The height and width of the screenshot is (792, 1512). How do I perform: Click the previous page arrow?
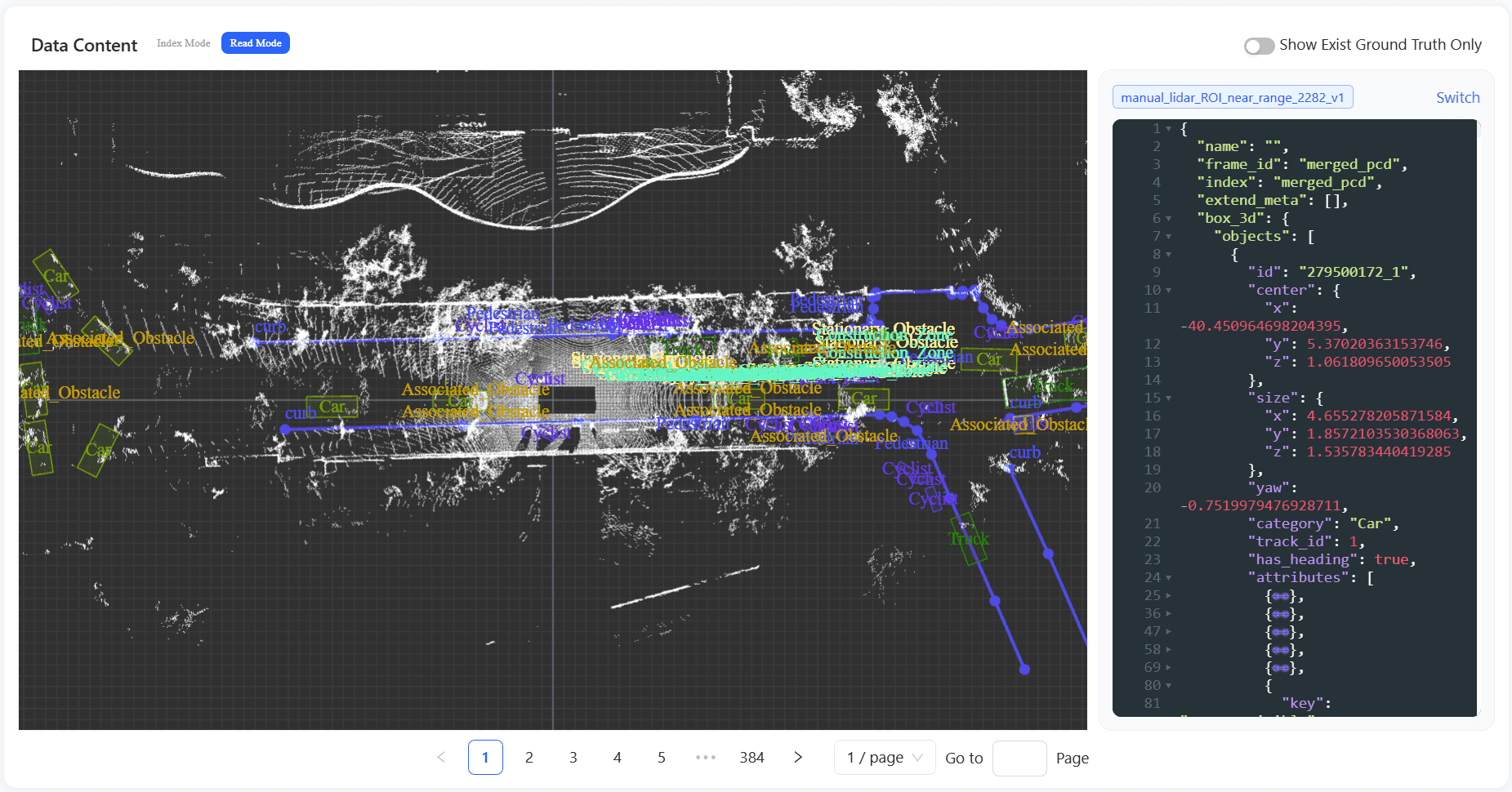tap(441, 758)
